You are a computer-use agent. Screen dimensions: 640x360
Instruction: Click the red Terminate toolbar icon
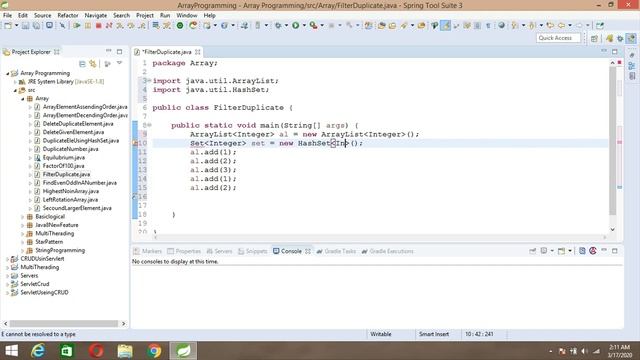click(98, 25)
